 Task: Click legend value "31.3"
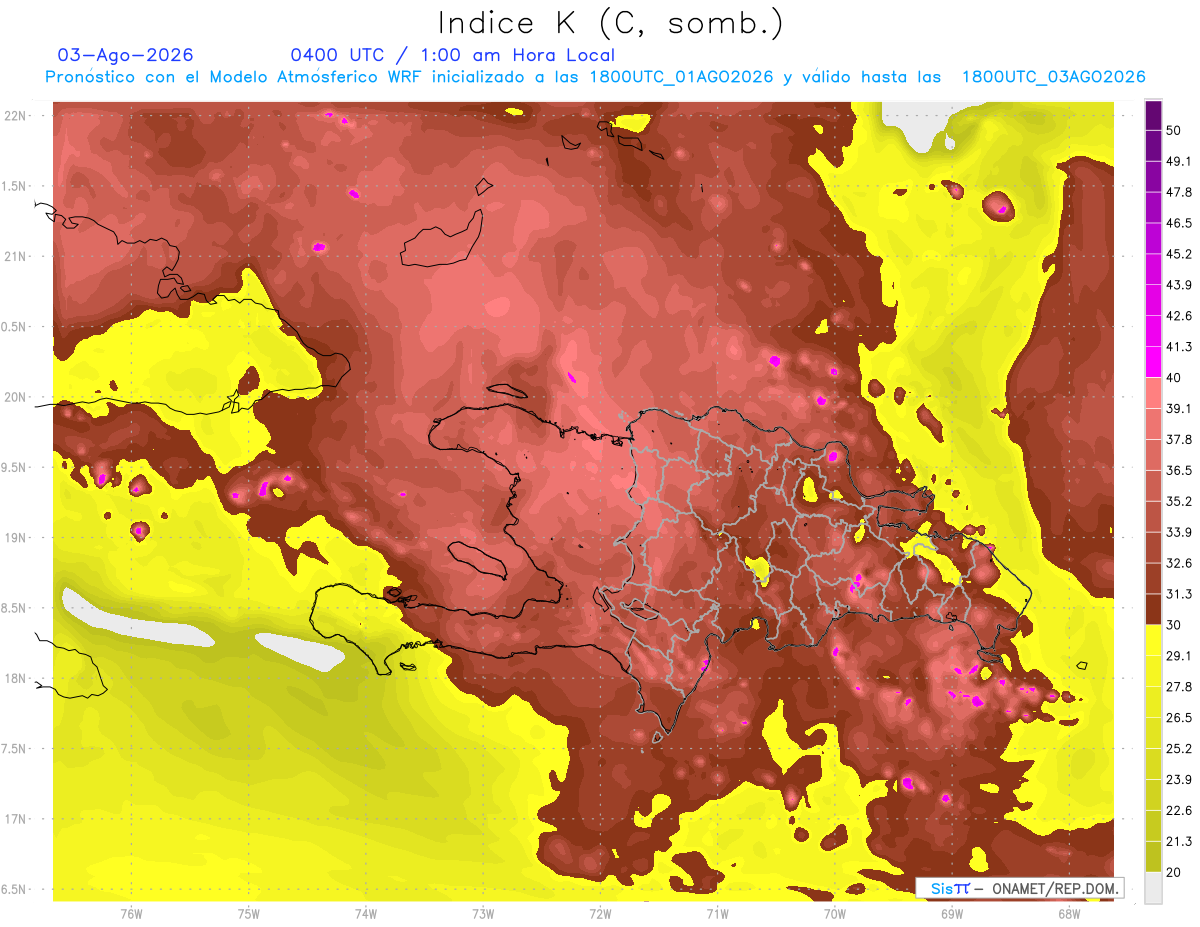coord(1179,594)
